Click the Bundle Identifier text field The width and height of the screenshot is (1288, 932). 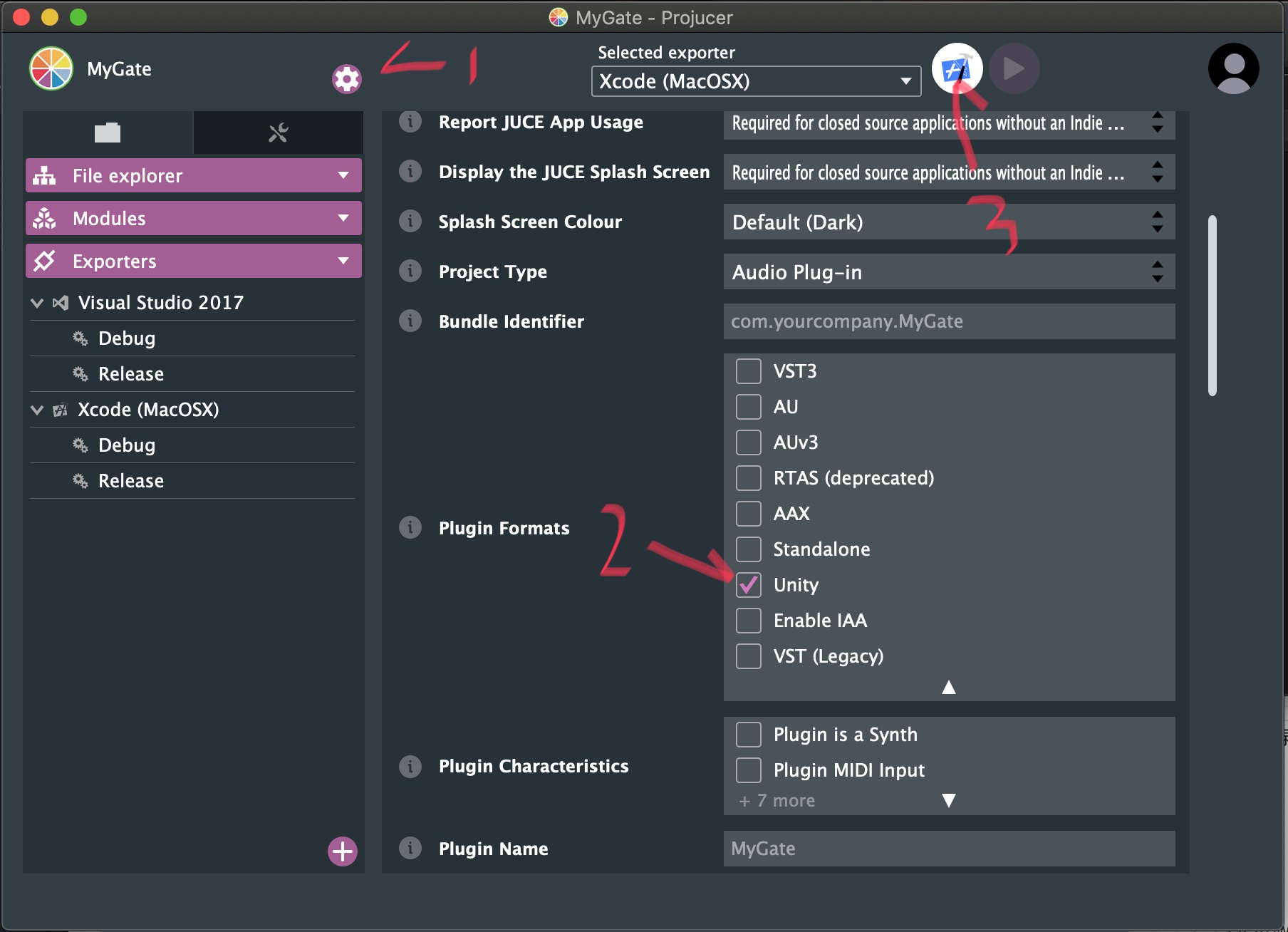[x=948, y=321]
